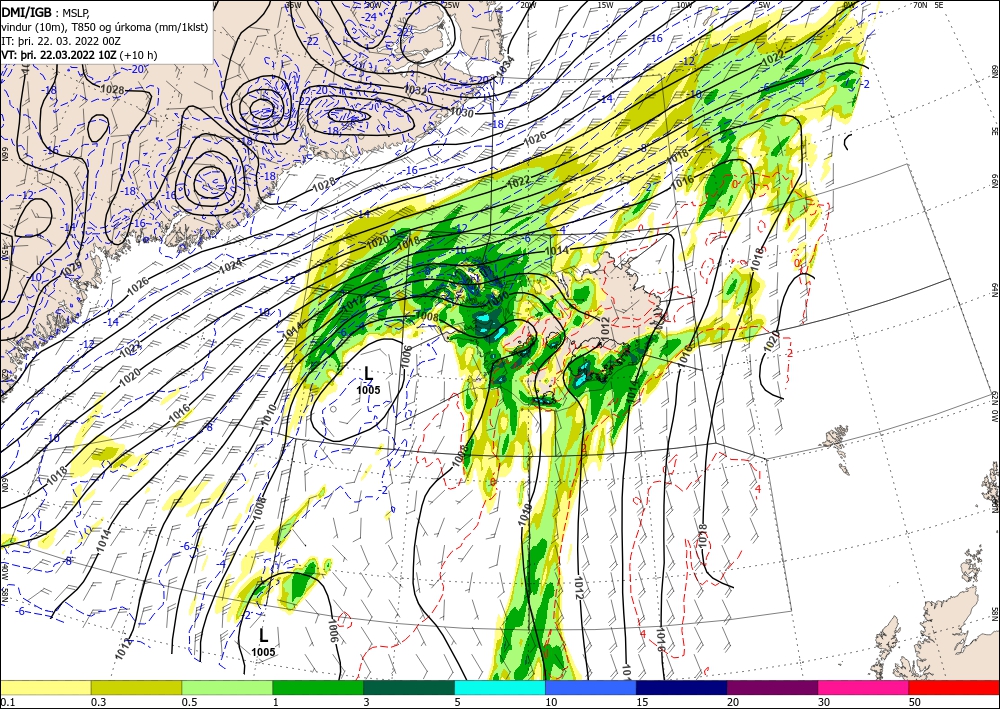
Task: Select the green 1–3 mm legend swatch
Action: [318, 687]
